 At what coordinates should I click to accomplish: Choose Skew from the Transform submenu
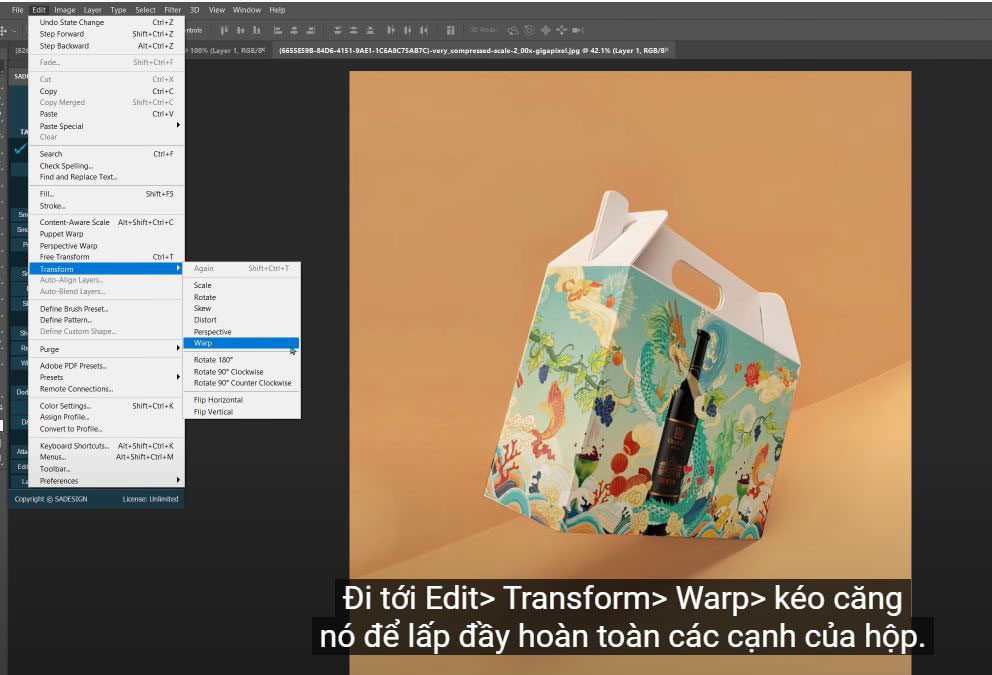click(241, 308)
